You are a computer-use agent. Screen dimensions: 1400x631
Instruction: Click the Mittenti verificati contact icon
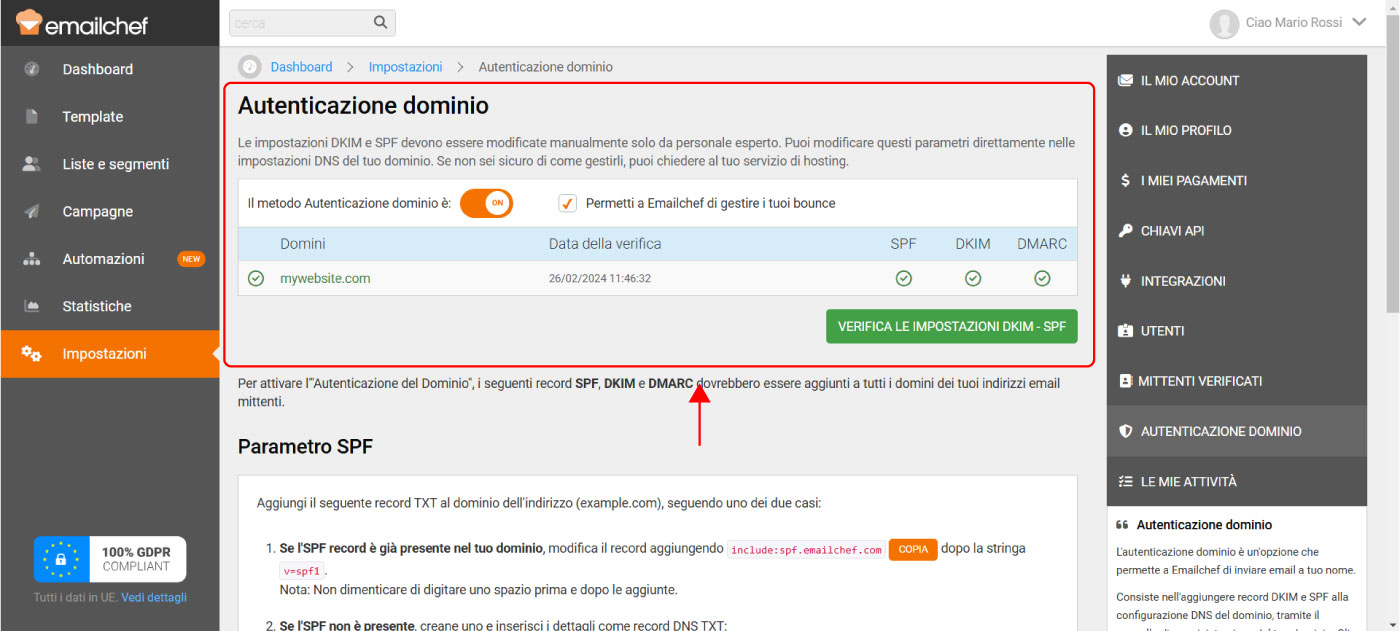[x=1126, y=381]
